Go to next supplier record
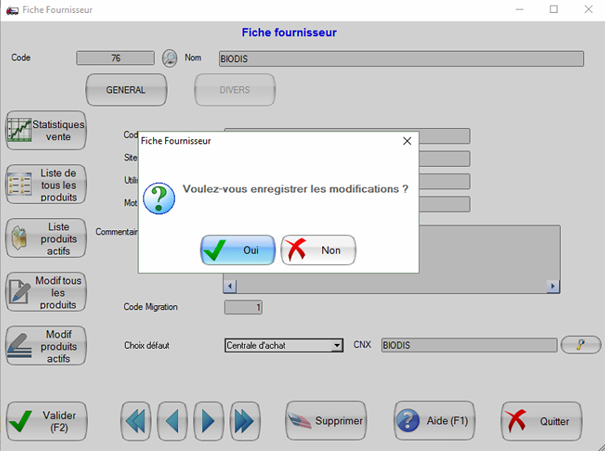Image resolution: width=605 pixels, height=451 pixels. click(x=207, y=421)
